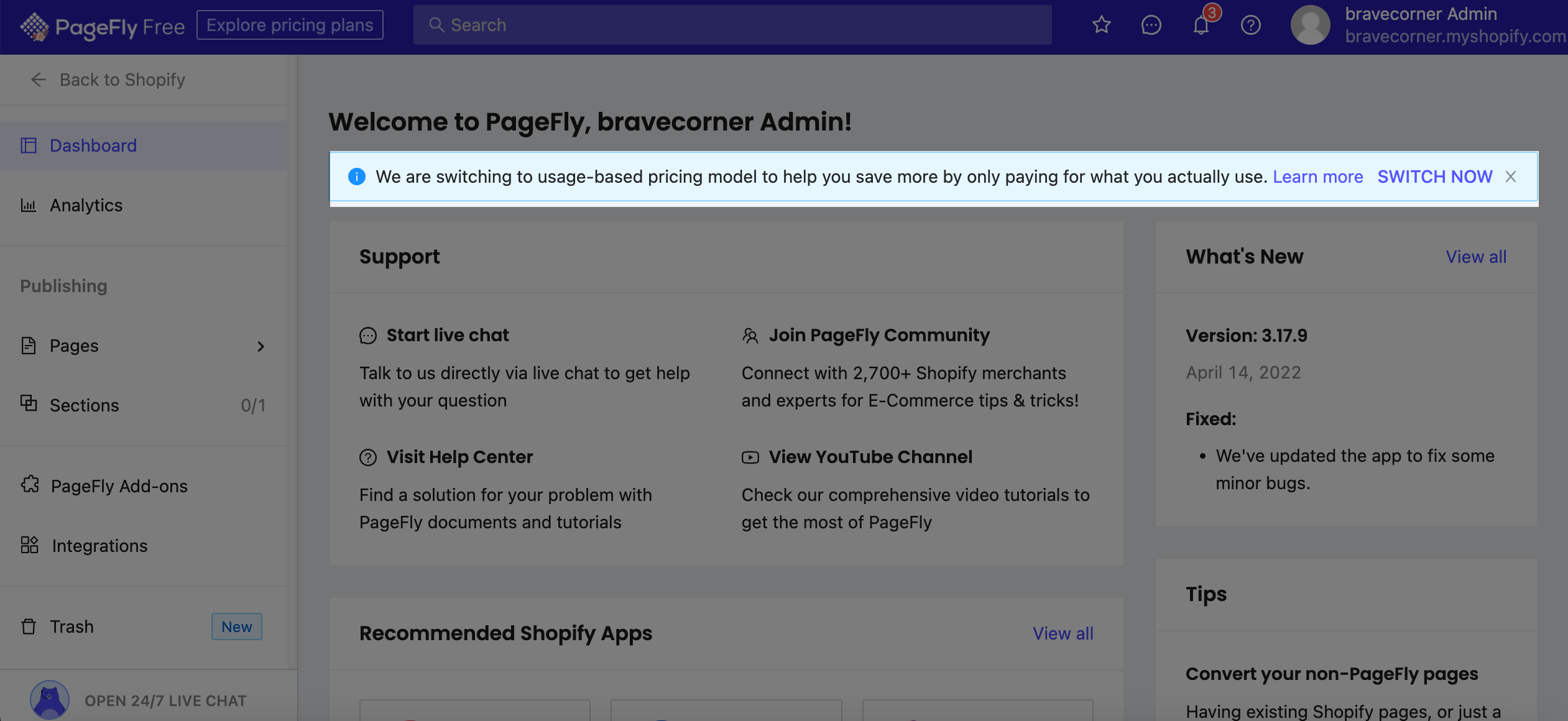Click Explore pricing plans button

[290, 25]
